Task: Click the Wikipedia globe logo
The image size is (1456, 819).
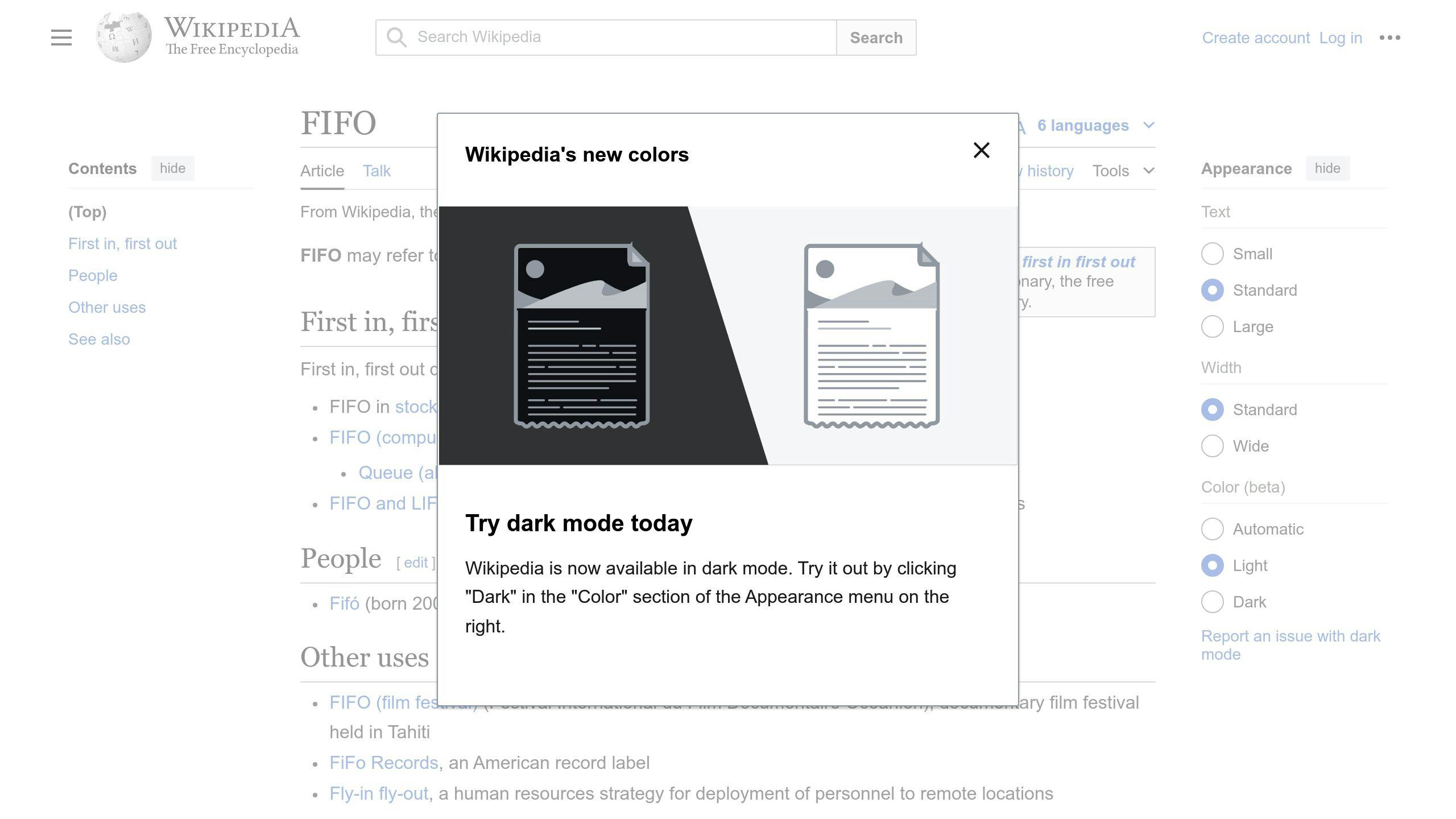Action: tap(123, 38)
